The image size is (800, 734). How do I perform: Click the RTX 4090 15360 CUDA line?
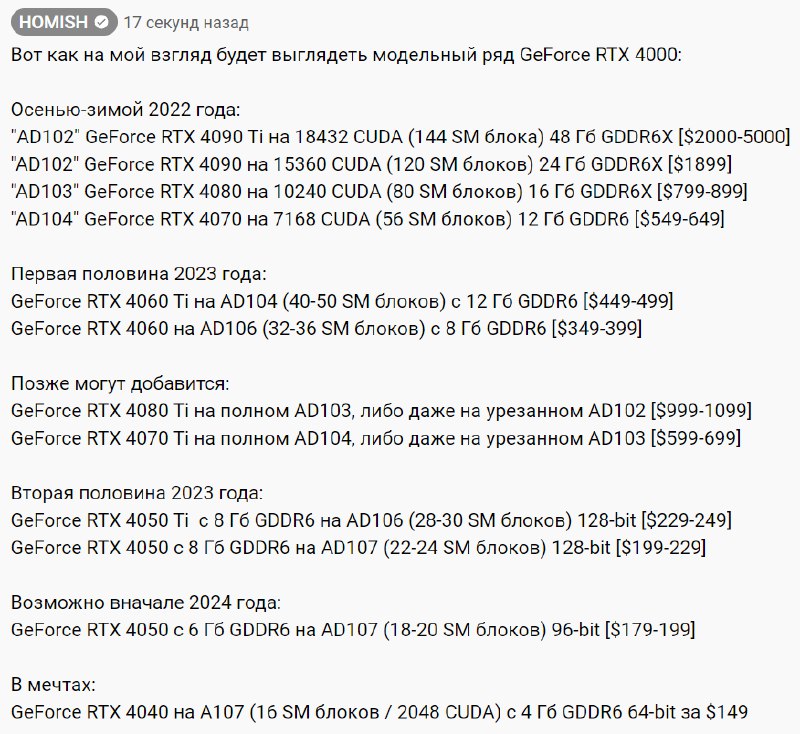click(x=371, y=164)
